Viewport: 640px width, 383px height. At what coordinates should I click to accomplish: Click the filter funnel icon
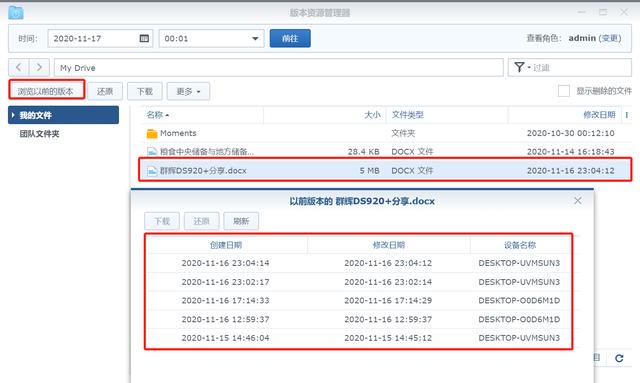519,67
